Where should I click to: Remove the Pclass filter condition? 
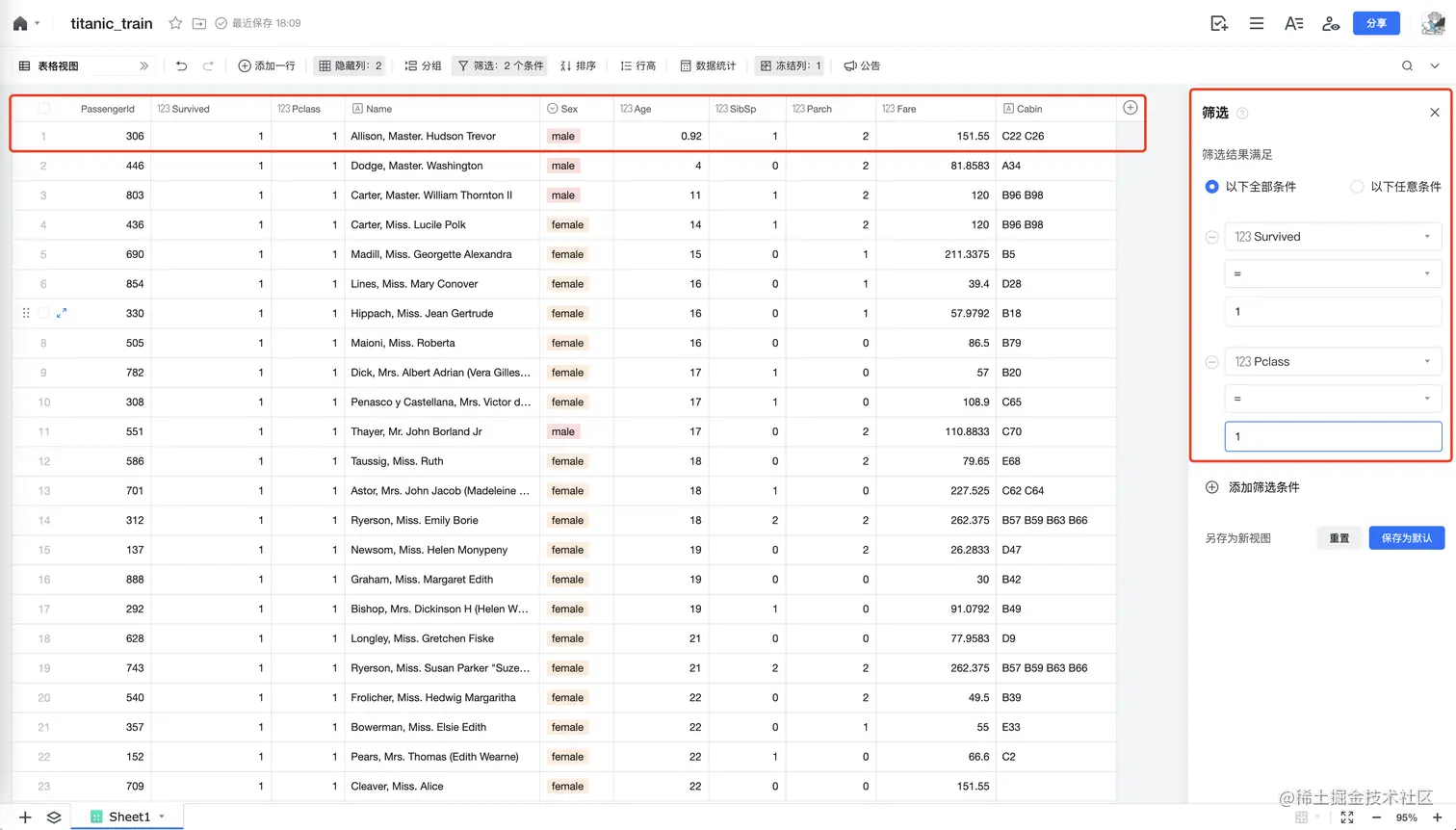[x=1211, y=362]
